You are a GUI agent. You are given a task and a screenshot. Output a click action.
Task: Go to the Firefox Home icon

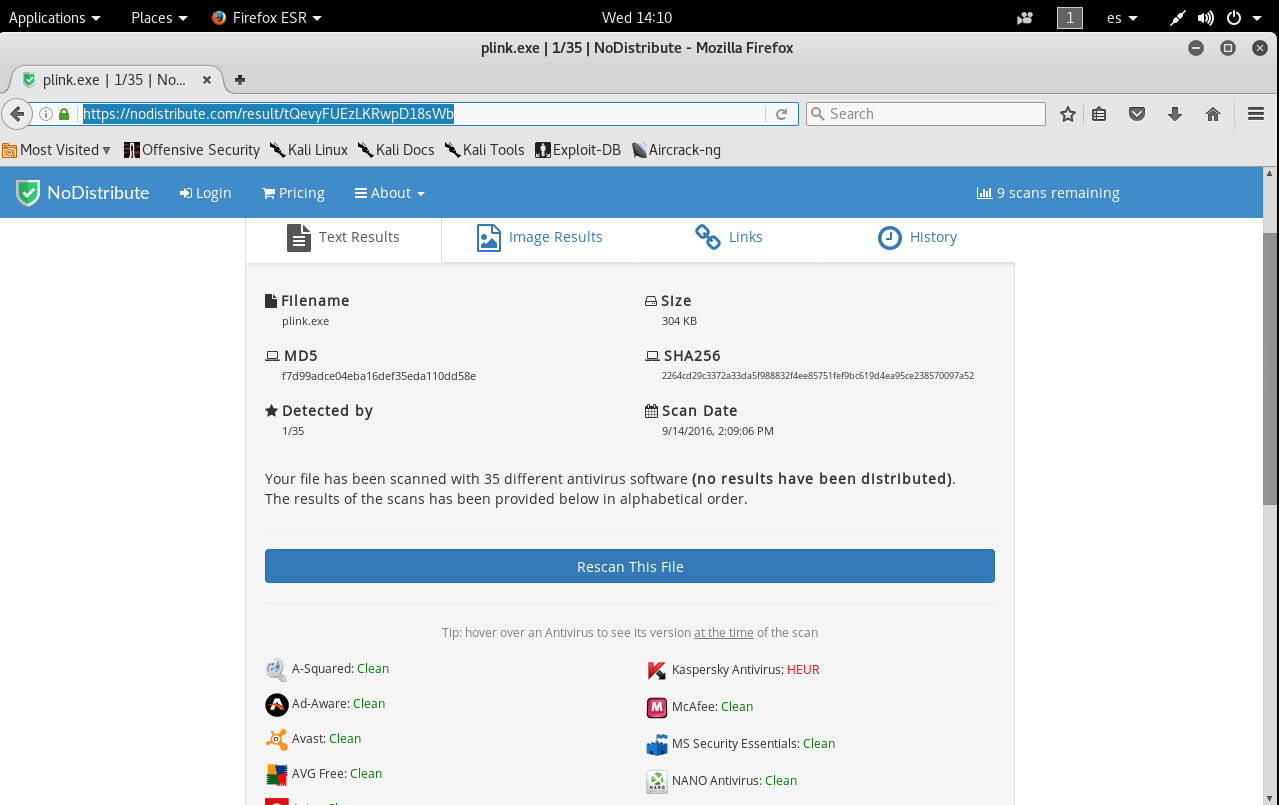coord(1213,114)
